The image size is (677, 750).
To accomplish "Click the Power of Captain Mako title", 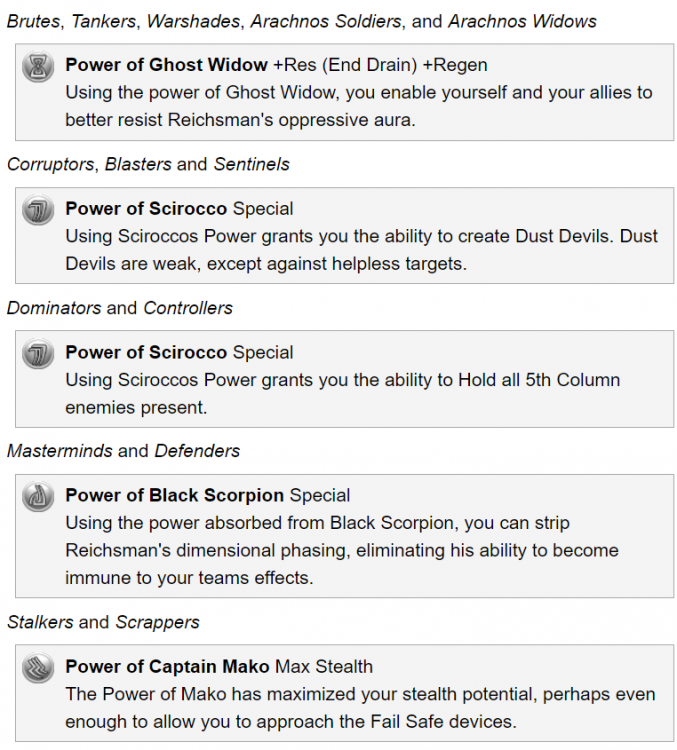I will click(168, 666).
